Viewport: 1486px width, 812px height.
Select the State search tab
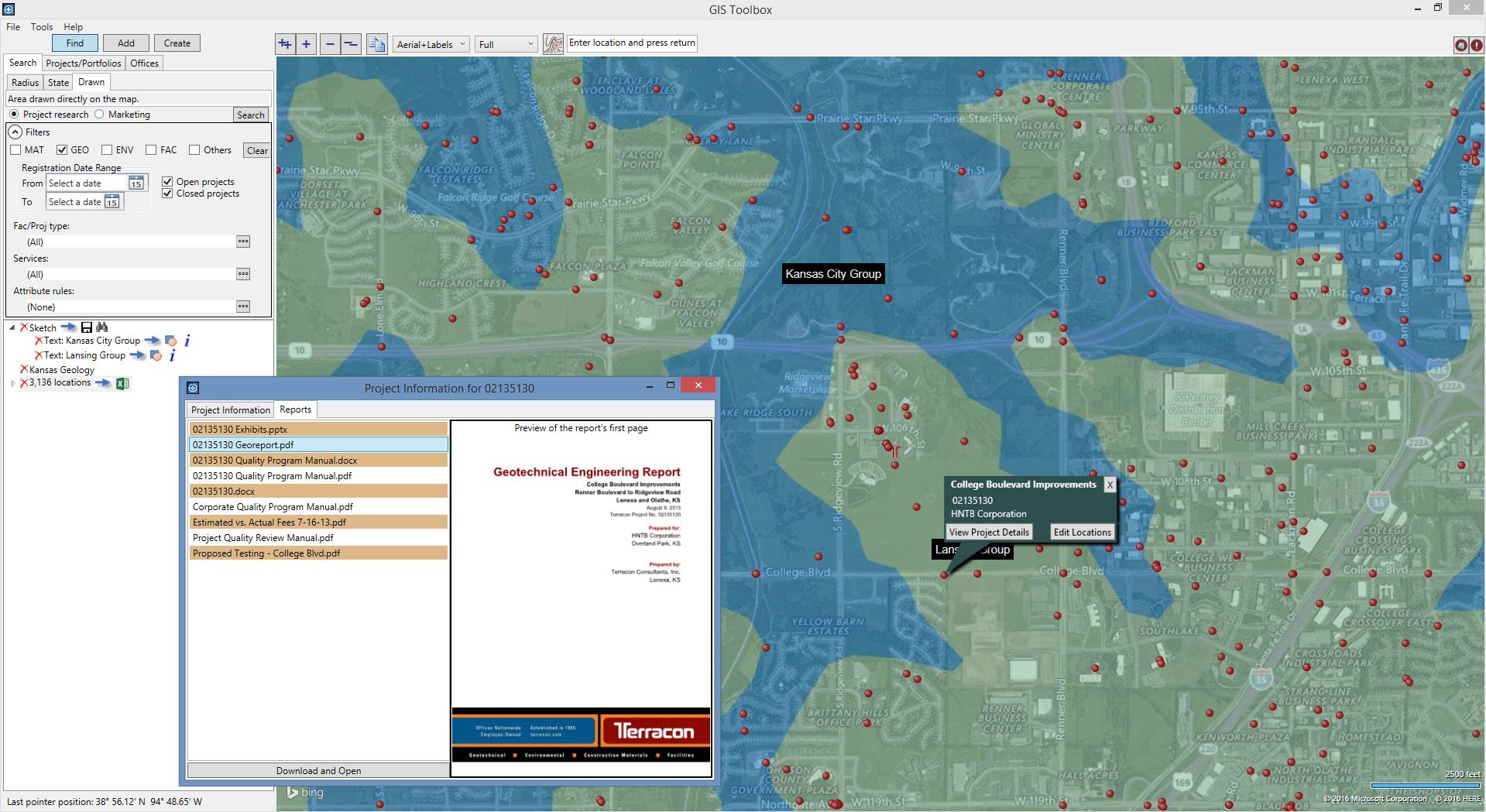[58, 83]
